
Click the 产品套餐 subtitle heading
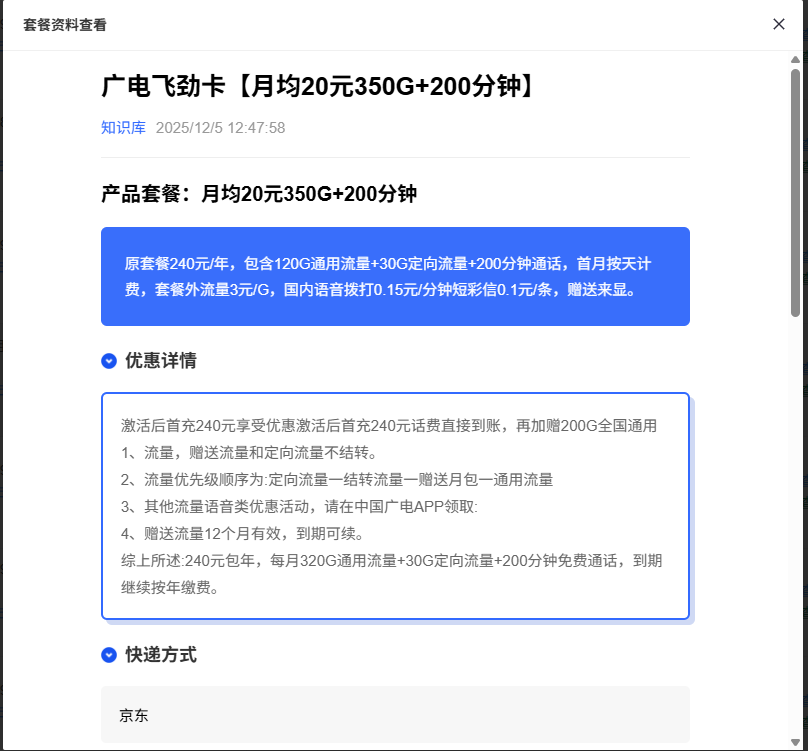point(259,194)
